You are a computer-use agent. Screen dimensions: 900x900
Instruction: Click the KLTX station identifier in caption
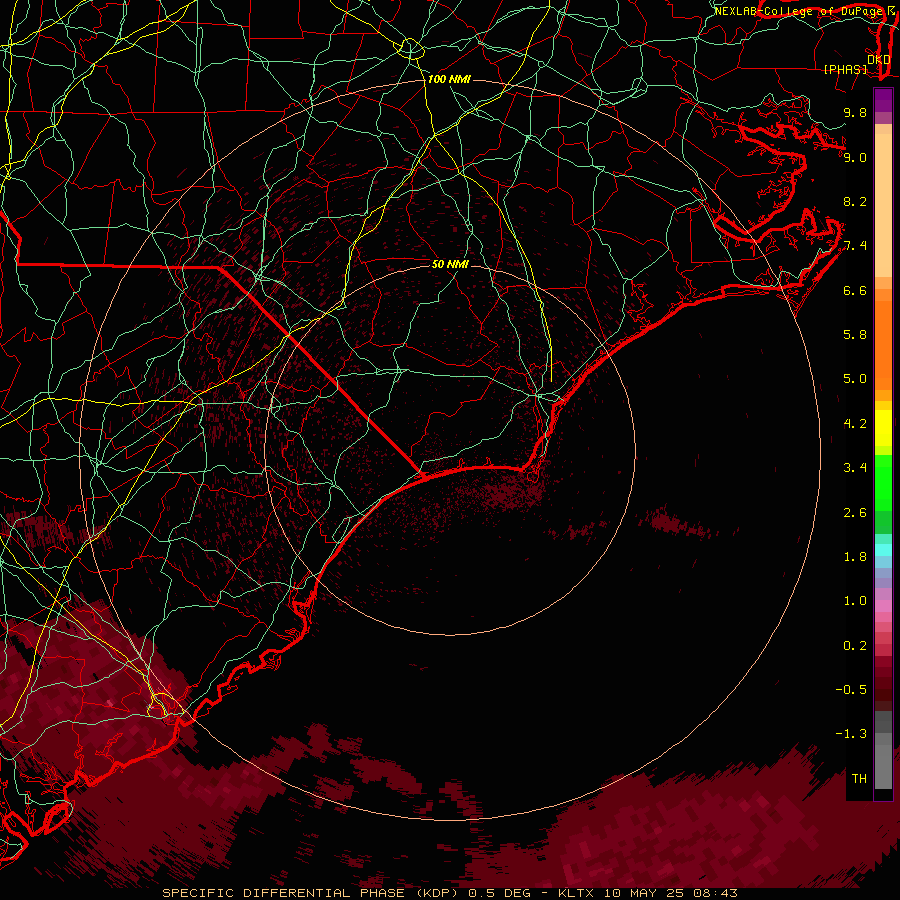[x=577, y=893]
